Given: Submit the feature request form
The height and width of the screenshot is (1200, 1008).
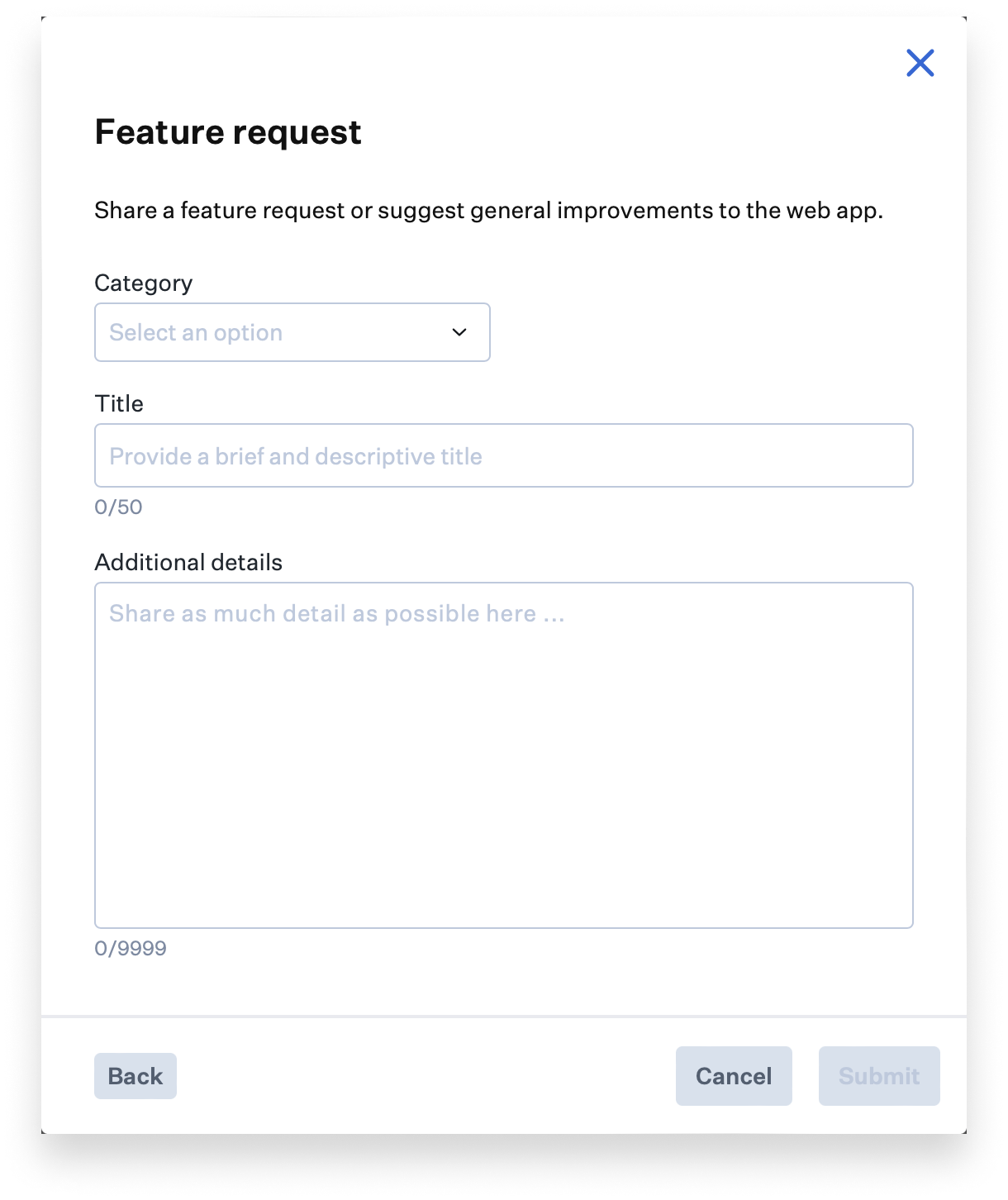Looking at the screenshot, I should pos(878,1075).
